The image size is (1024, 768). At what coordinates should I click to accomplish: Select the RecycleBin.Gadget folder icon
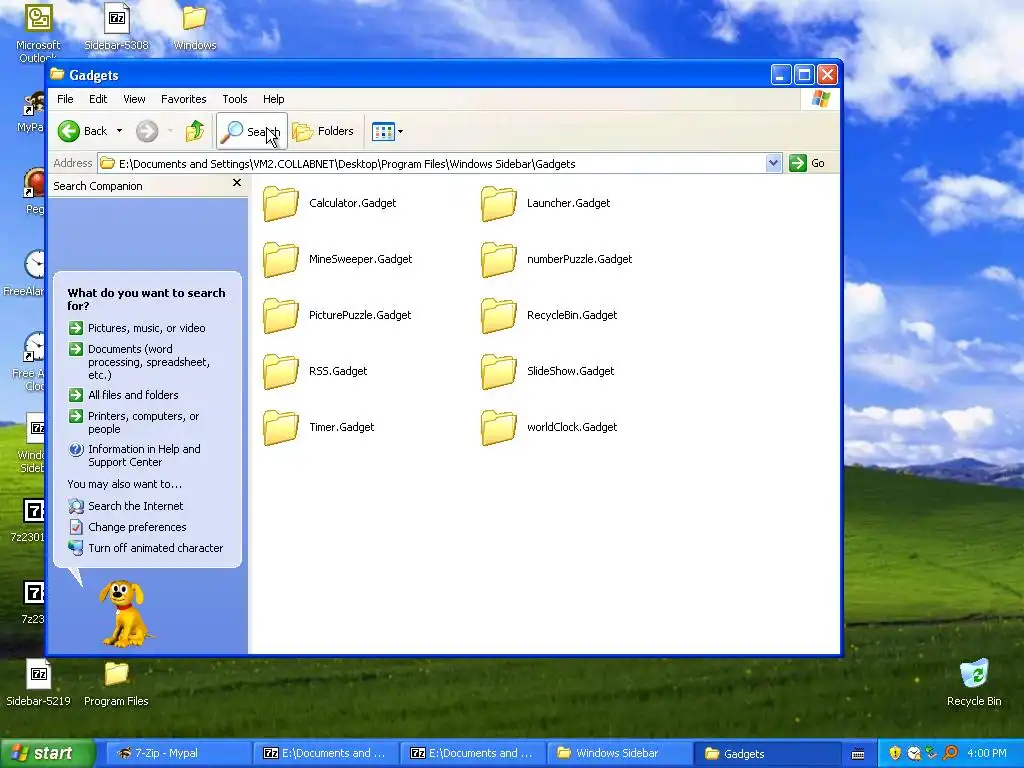click(499, 315)
